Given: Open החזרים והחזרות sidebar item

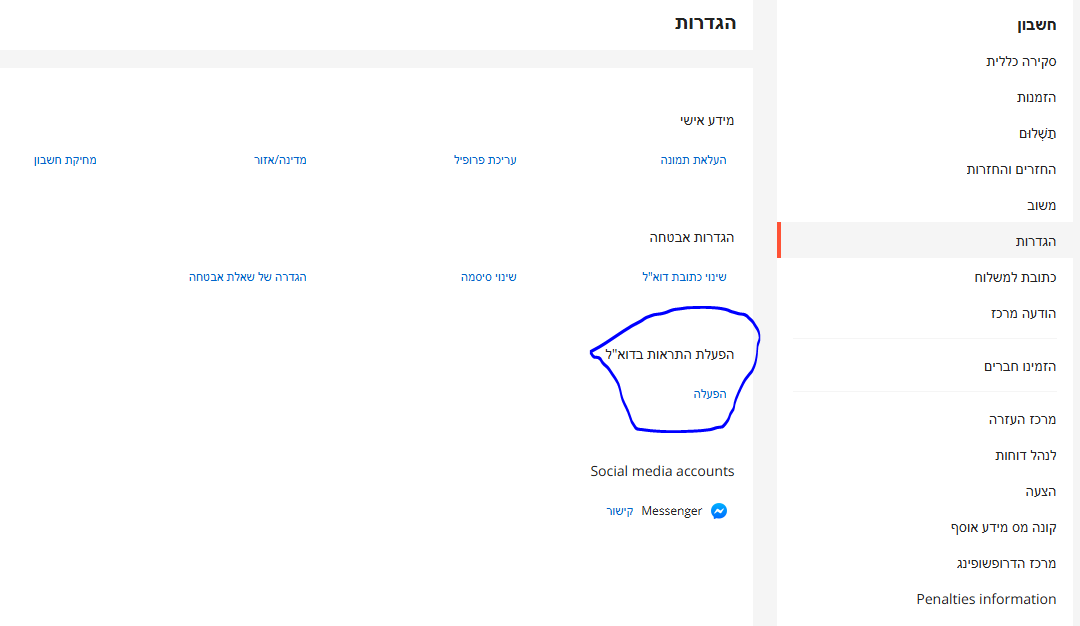Looking at the screenshot, I should 1011,169.
